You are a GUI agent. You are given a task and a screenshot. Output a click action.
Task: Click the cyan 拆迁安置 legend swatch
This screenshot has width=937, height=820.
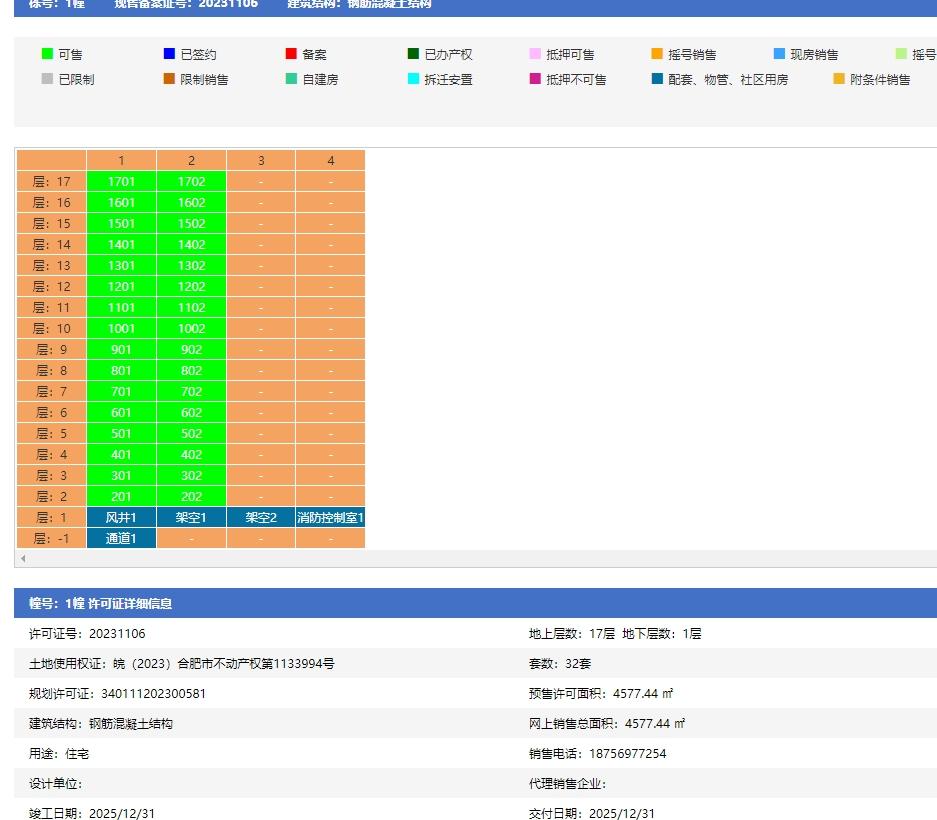pyautogui.click(x=413, y=79)
